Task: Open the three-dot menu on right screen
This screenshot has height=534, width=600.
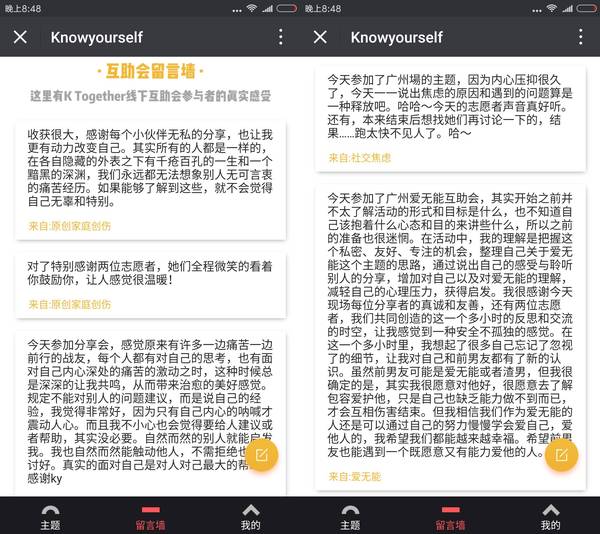Action: (581, 37)
